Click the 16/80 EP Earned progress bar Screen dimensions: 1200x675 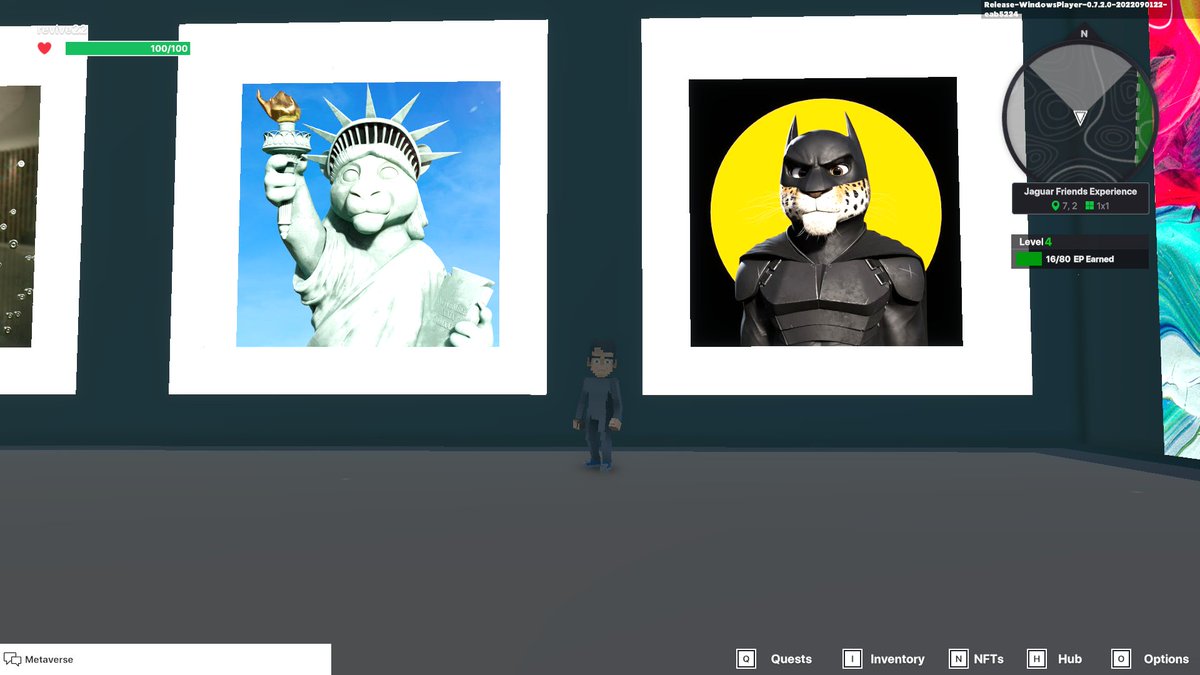1080,259
